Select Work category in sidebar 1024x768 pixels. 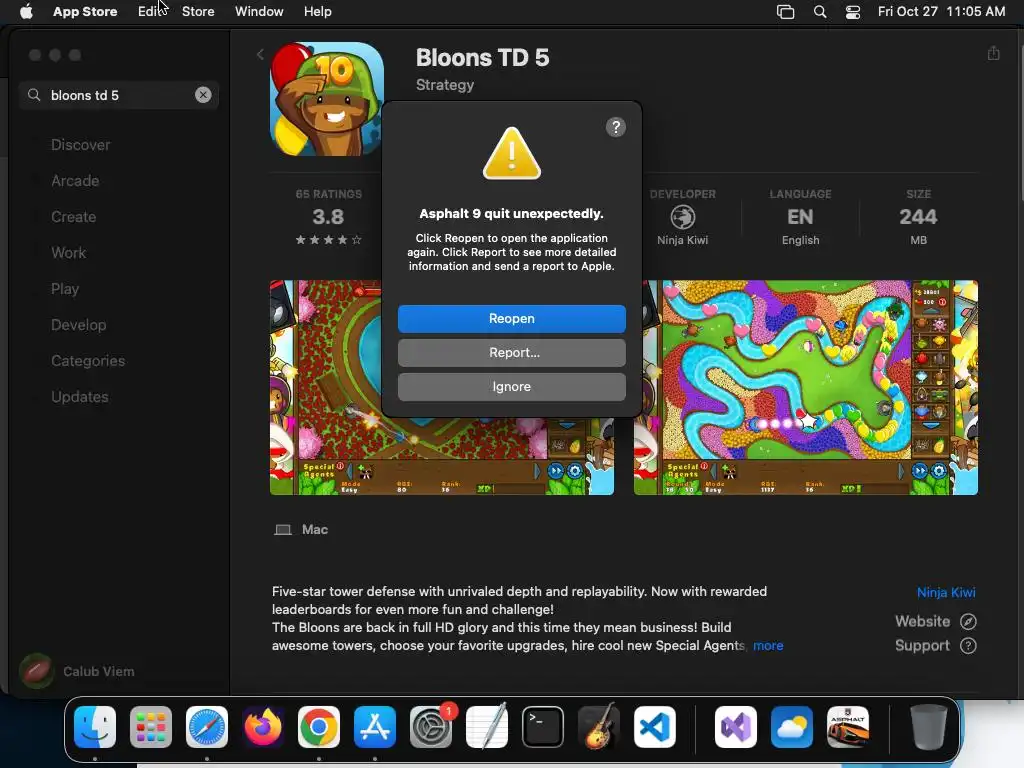tap(68, 253)
